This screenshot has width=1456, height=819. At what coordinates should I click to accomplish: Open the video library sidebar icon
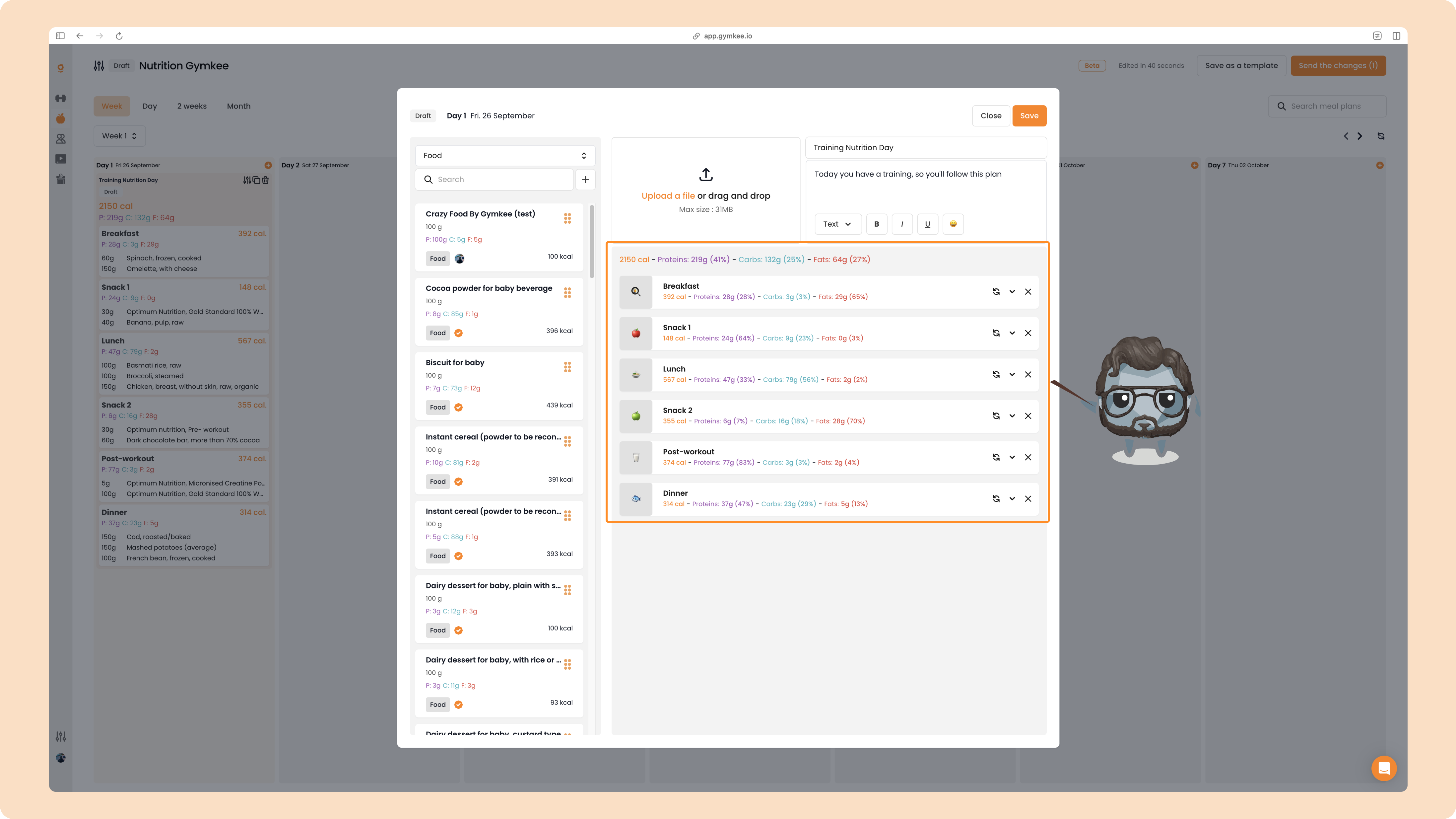tap(60, 159)
